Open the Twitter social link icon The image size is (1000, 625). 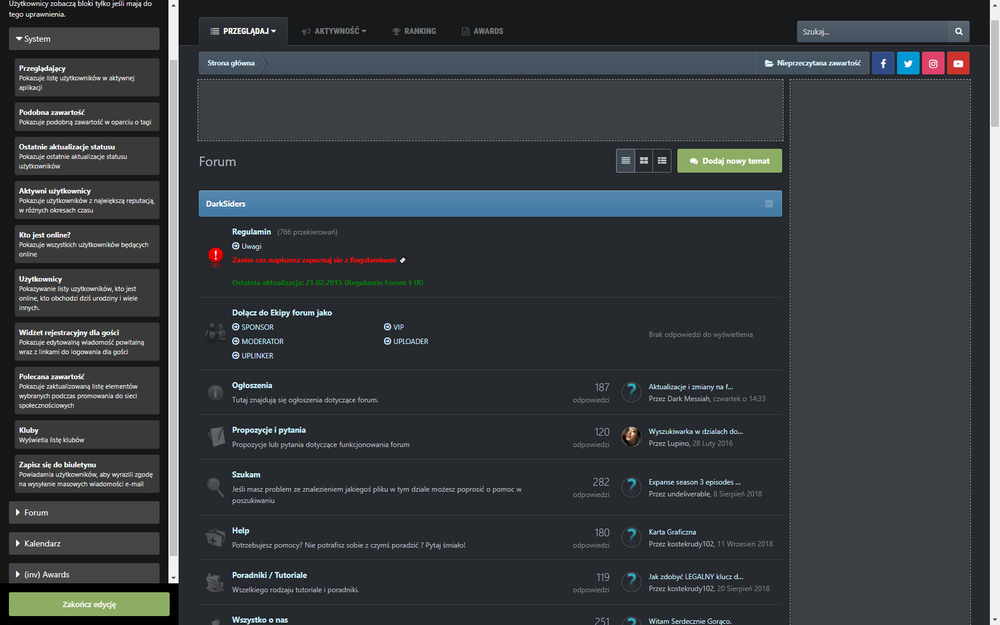[x=908, y=63]
